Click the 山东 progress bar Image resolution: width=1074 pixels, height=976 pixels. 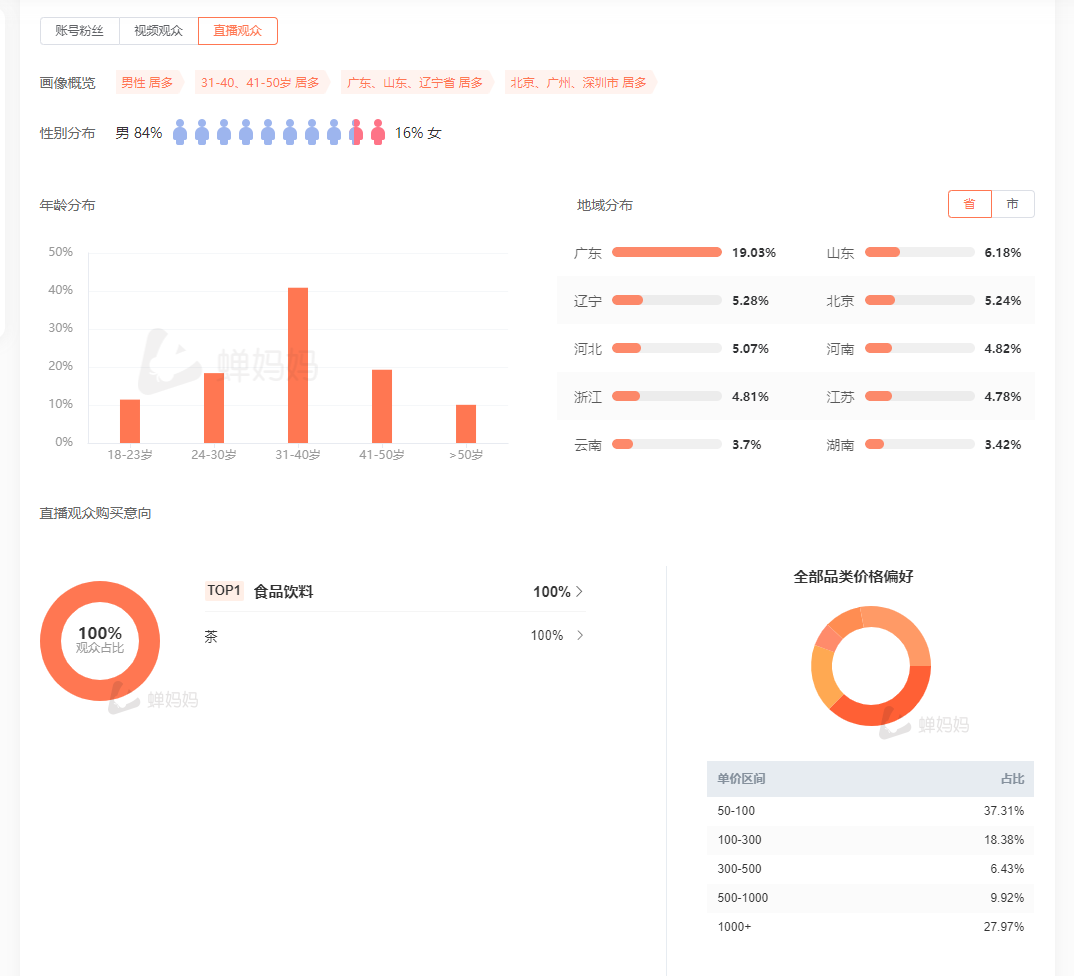(x=919, y=253)
